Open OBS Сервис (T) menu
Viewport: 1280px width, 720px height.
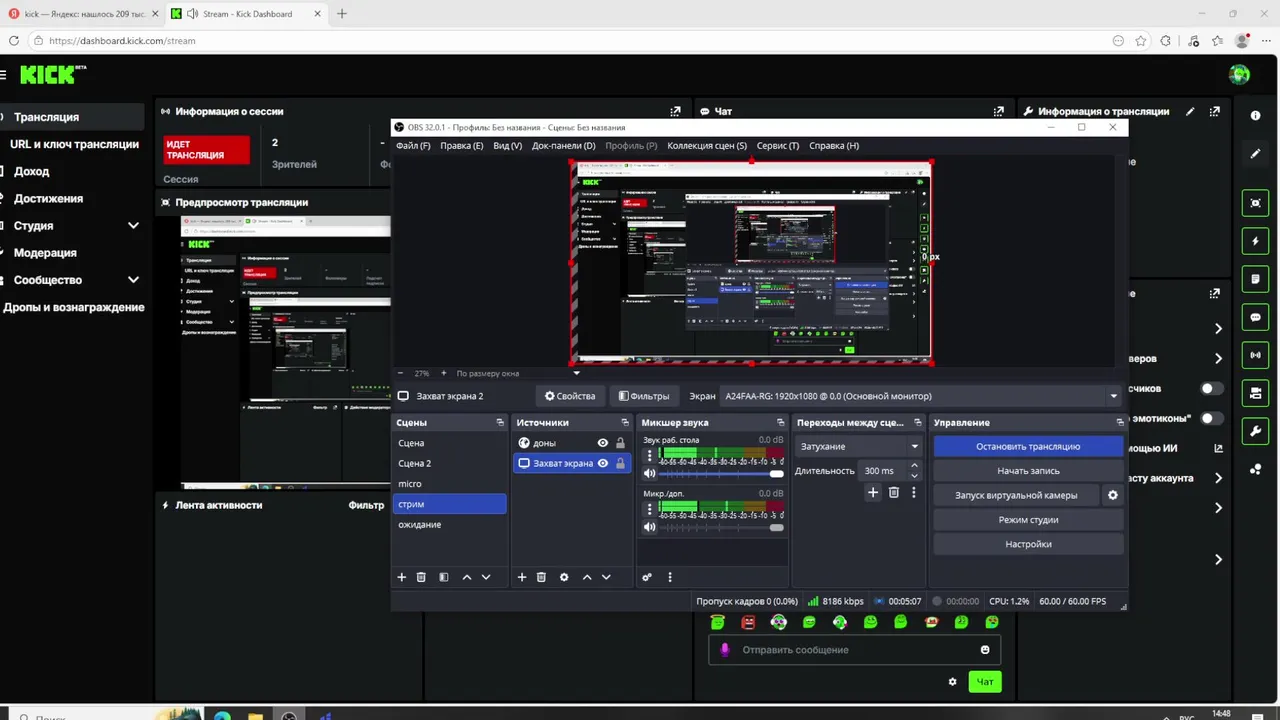pyautogui.click(x=778, y=146)
